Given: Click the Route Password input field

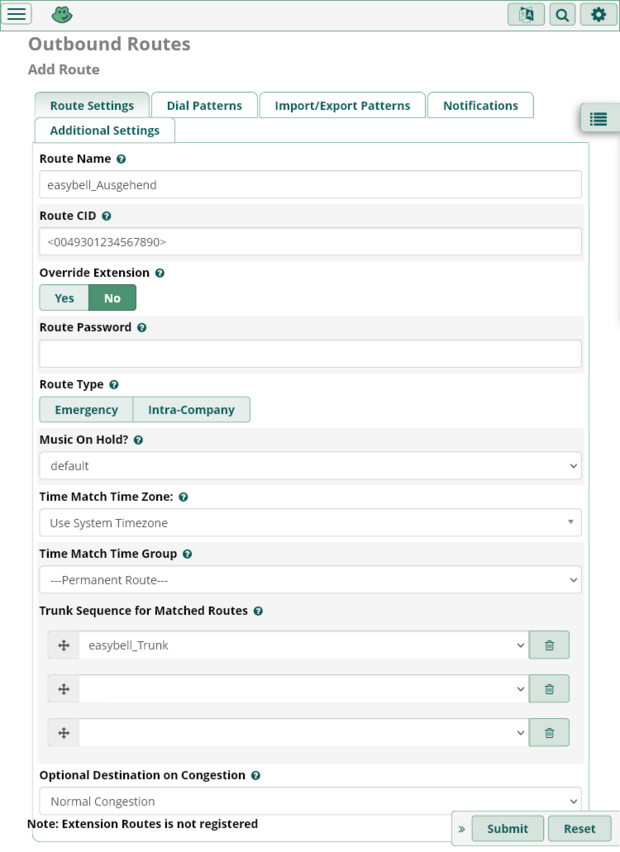Looking at the screenshot, I should click(x=310, y=354).
